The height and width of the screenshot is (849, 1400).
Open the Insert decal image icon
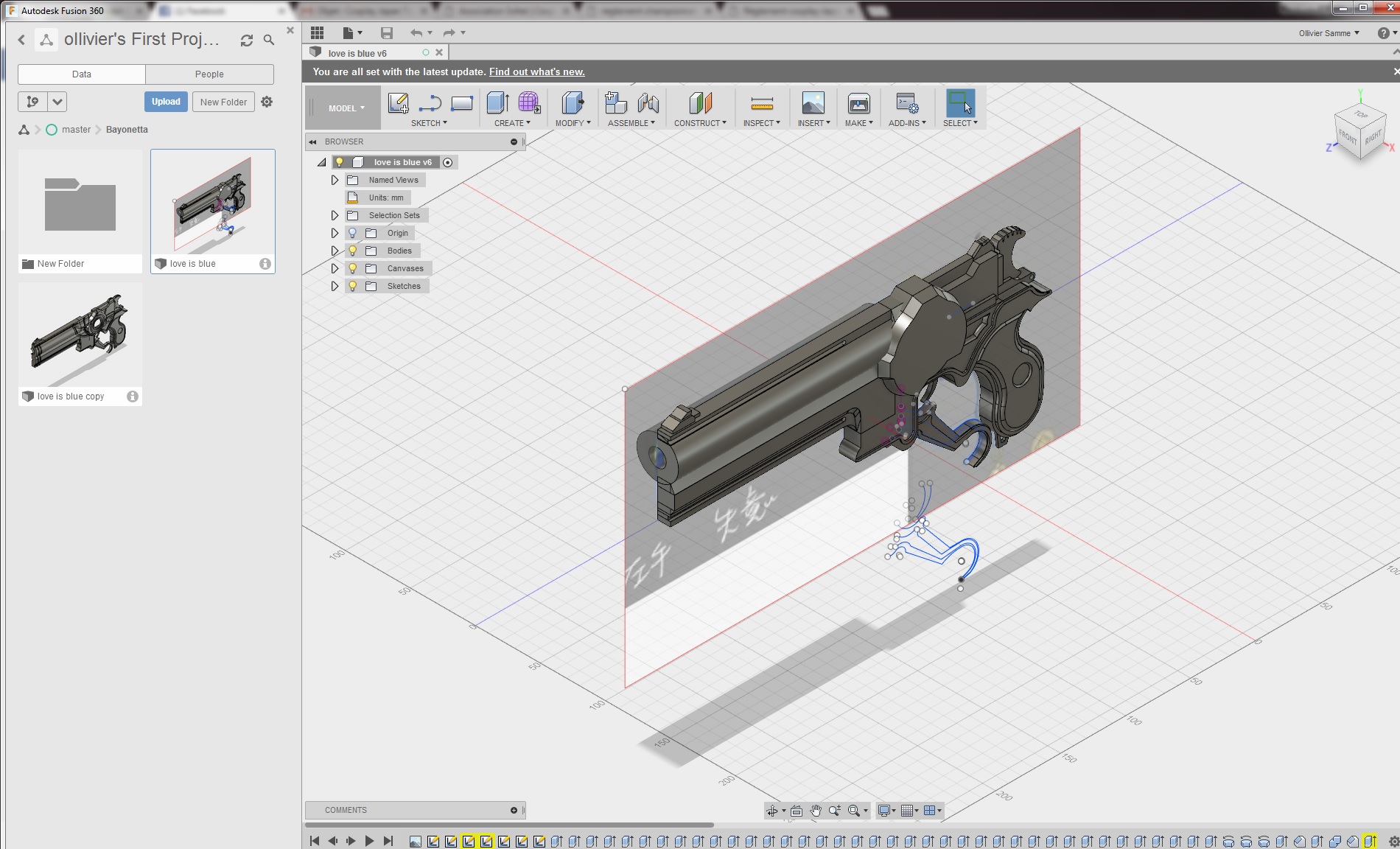(x=813, y=103)
